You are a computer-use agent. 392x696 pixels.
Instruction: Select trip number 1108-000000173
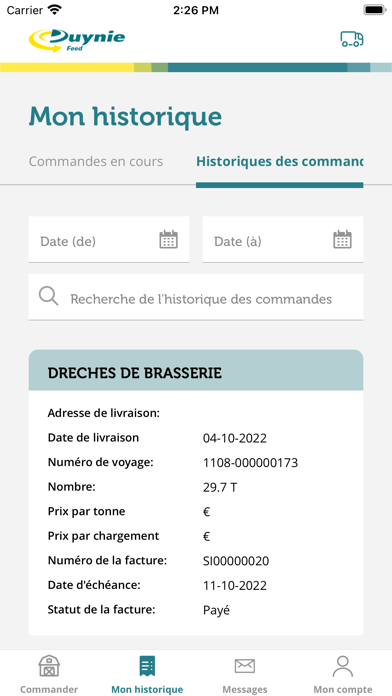[250, 463]
